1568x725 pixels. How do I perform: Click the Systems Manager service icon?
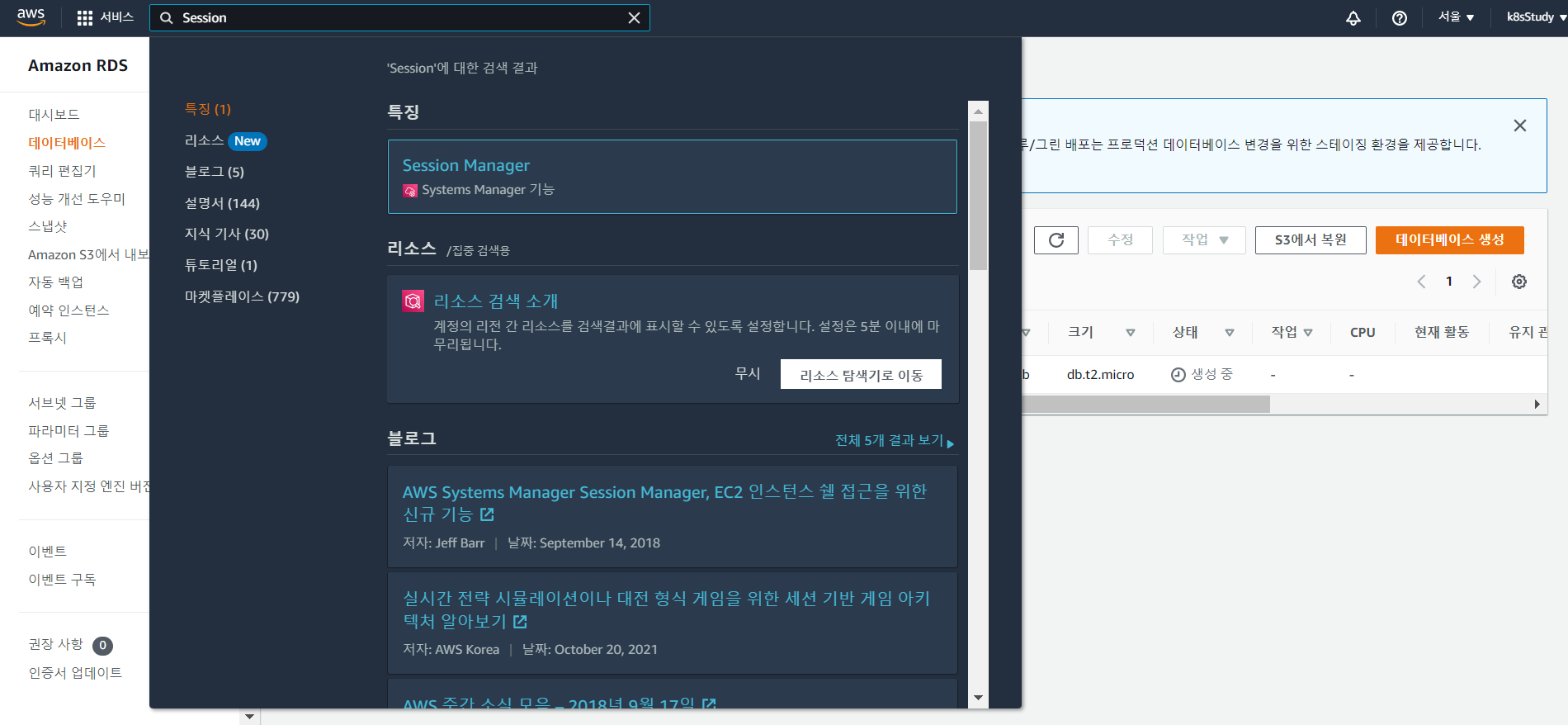pyautogui.click(x=410, y=191)
